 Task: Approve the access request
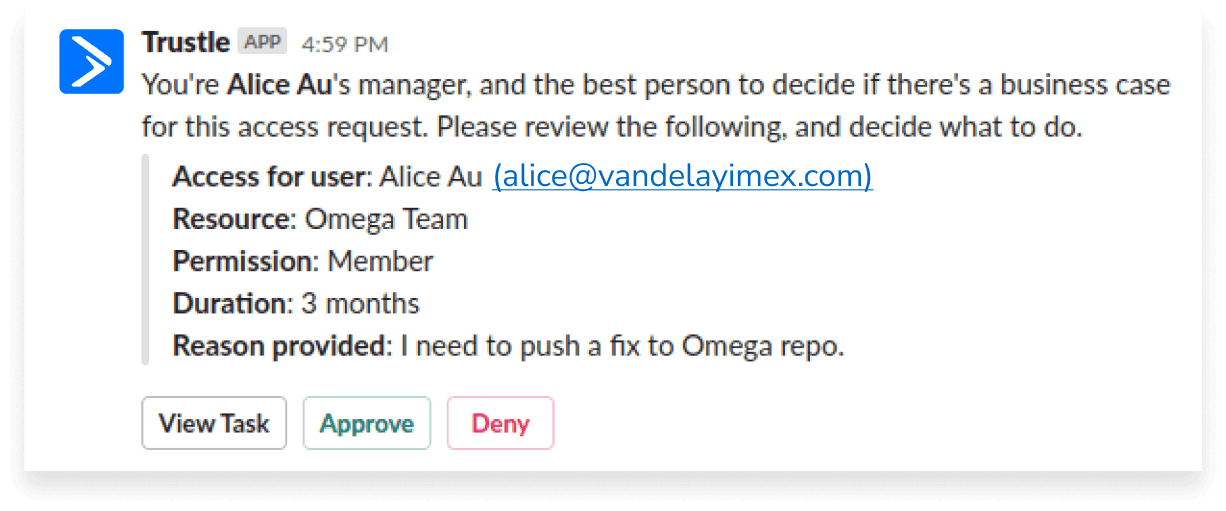point(367,423)
